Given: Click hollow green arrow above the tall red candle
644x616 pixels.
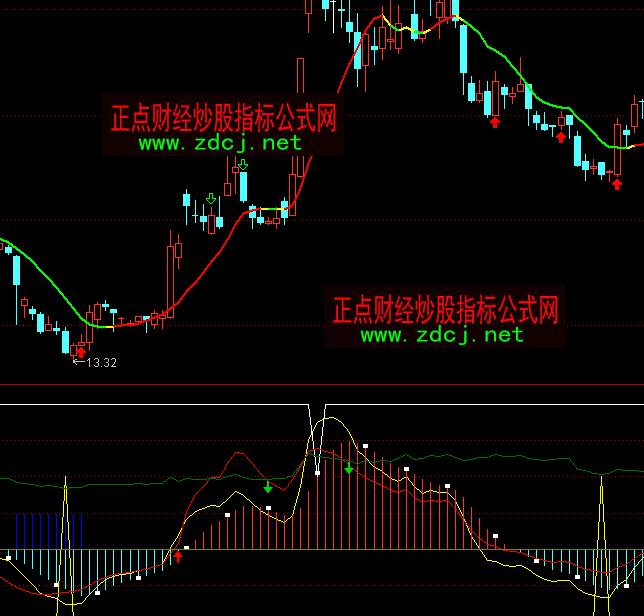Looking at the screenshot, I should [242, 165].
